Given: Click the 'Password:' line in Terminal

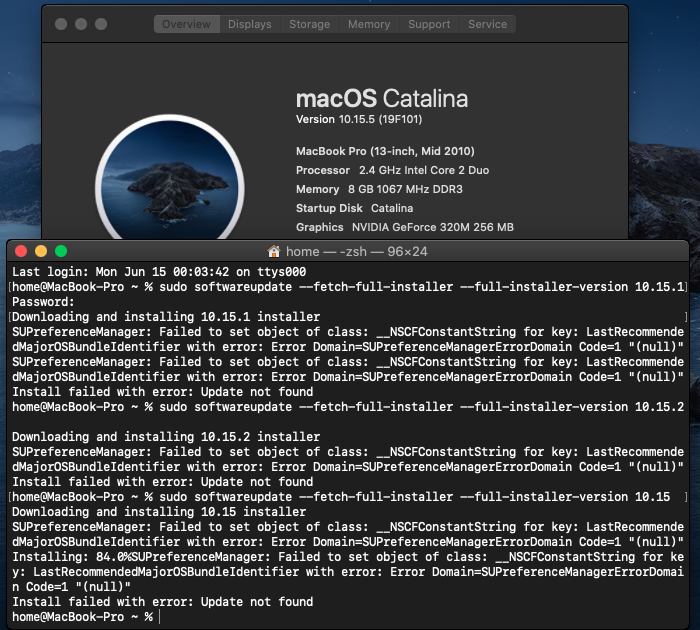Looking at the screenshot, I should [43, 302].
